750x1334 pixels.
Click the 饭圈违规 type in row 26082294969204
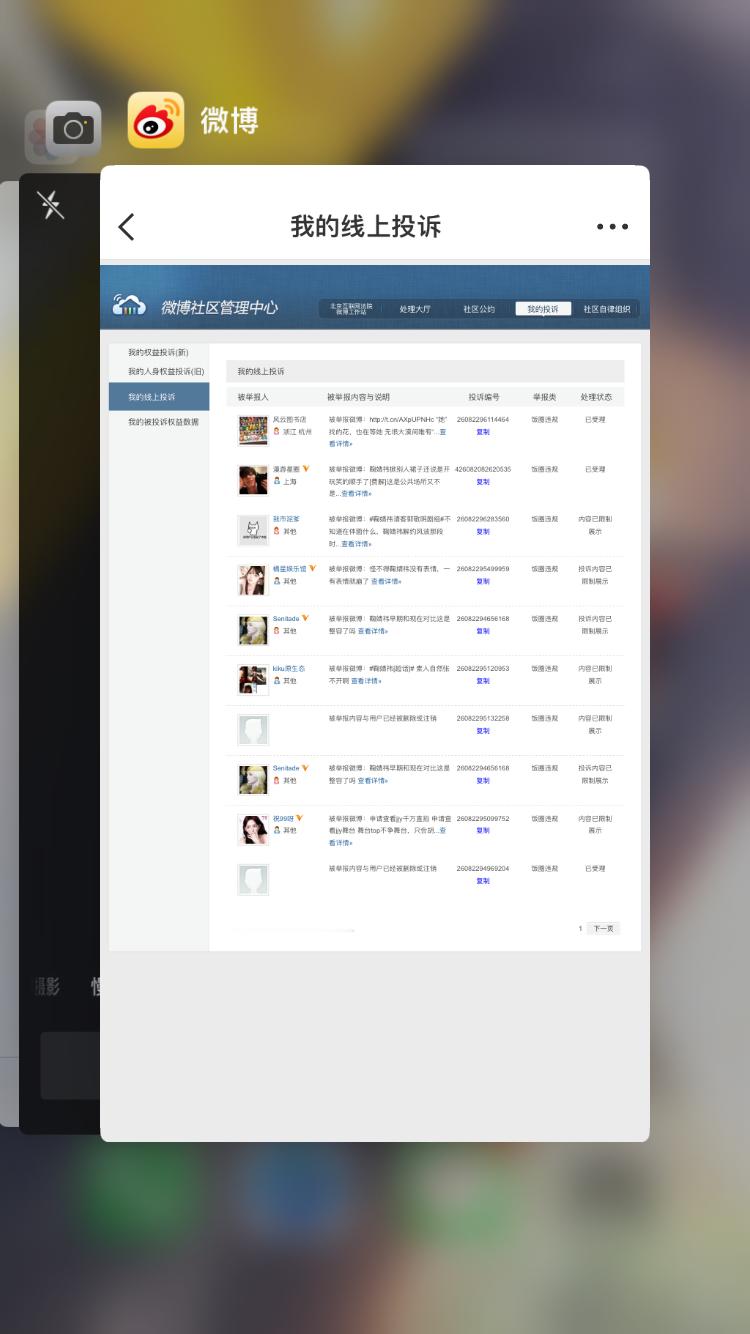(545, 869)
